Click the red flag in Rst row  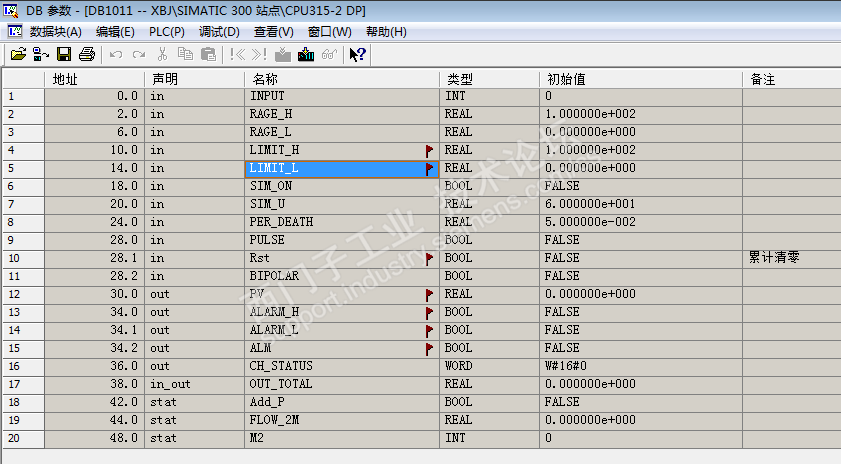pyautogui.click(x=429, y=259)
